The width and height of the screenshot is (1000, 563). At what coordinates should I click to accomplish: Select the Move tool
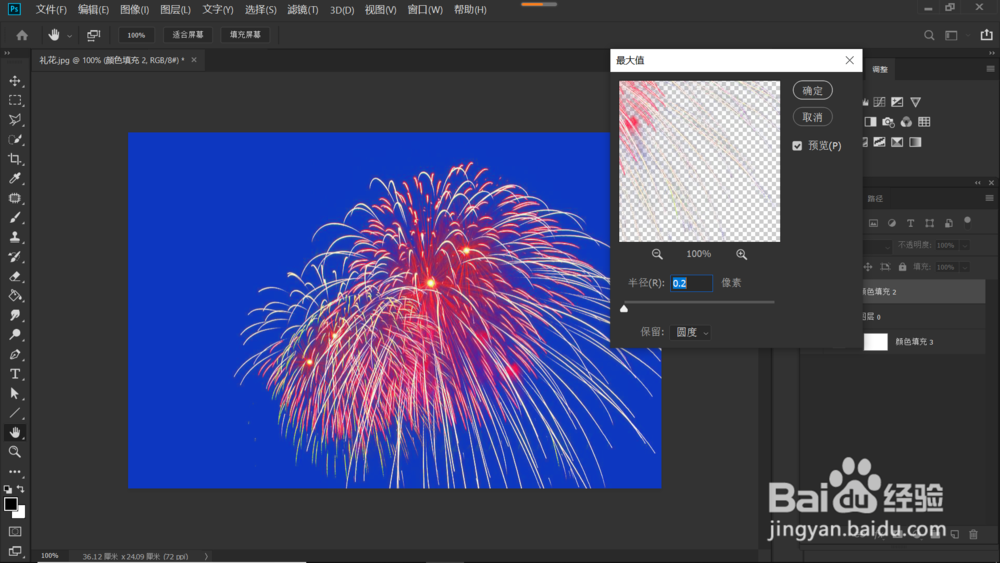[x=15, y=81]
